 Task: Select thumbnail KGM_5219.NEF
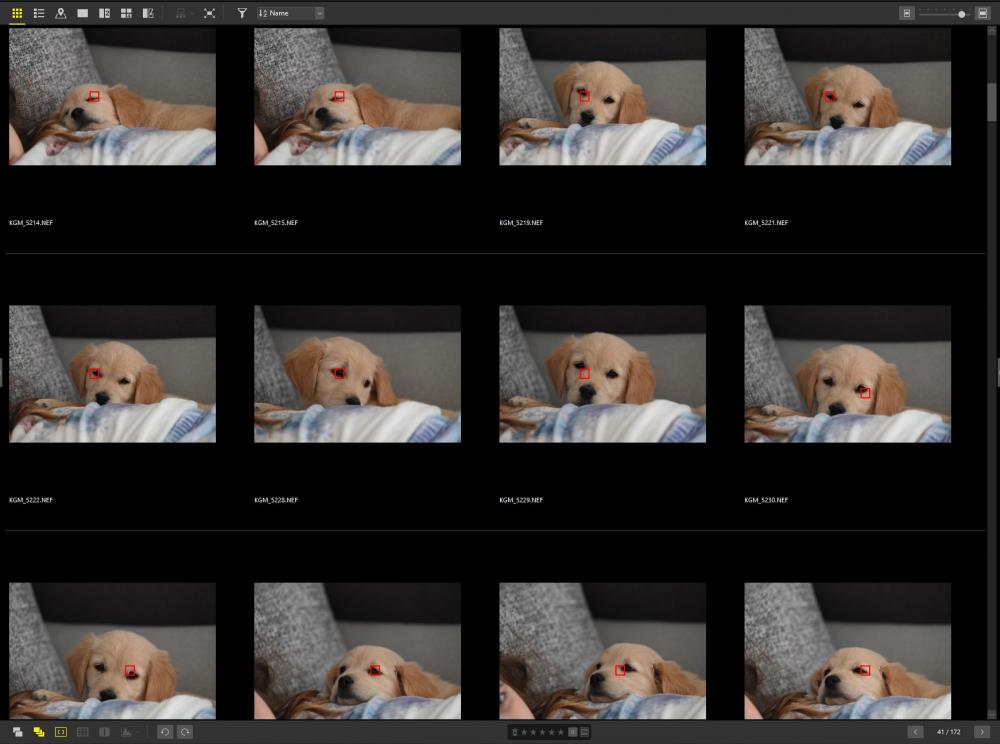click(603, 96)
